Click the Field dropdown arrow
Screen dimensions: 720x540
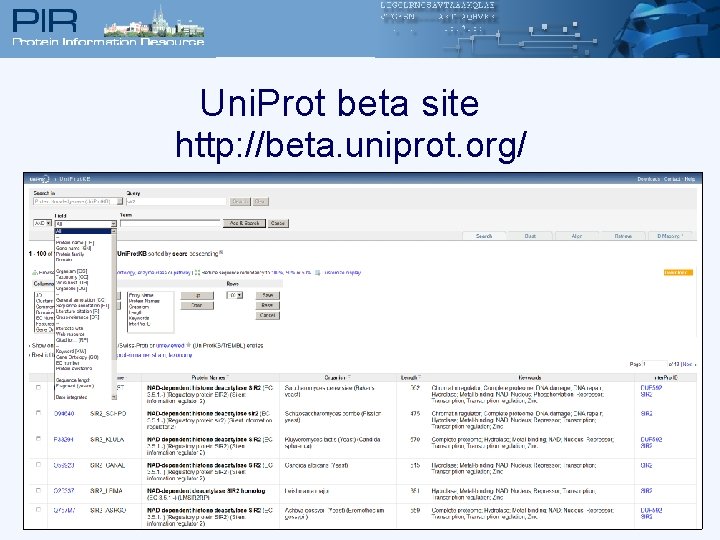(113, 224)
